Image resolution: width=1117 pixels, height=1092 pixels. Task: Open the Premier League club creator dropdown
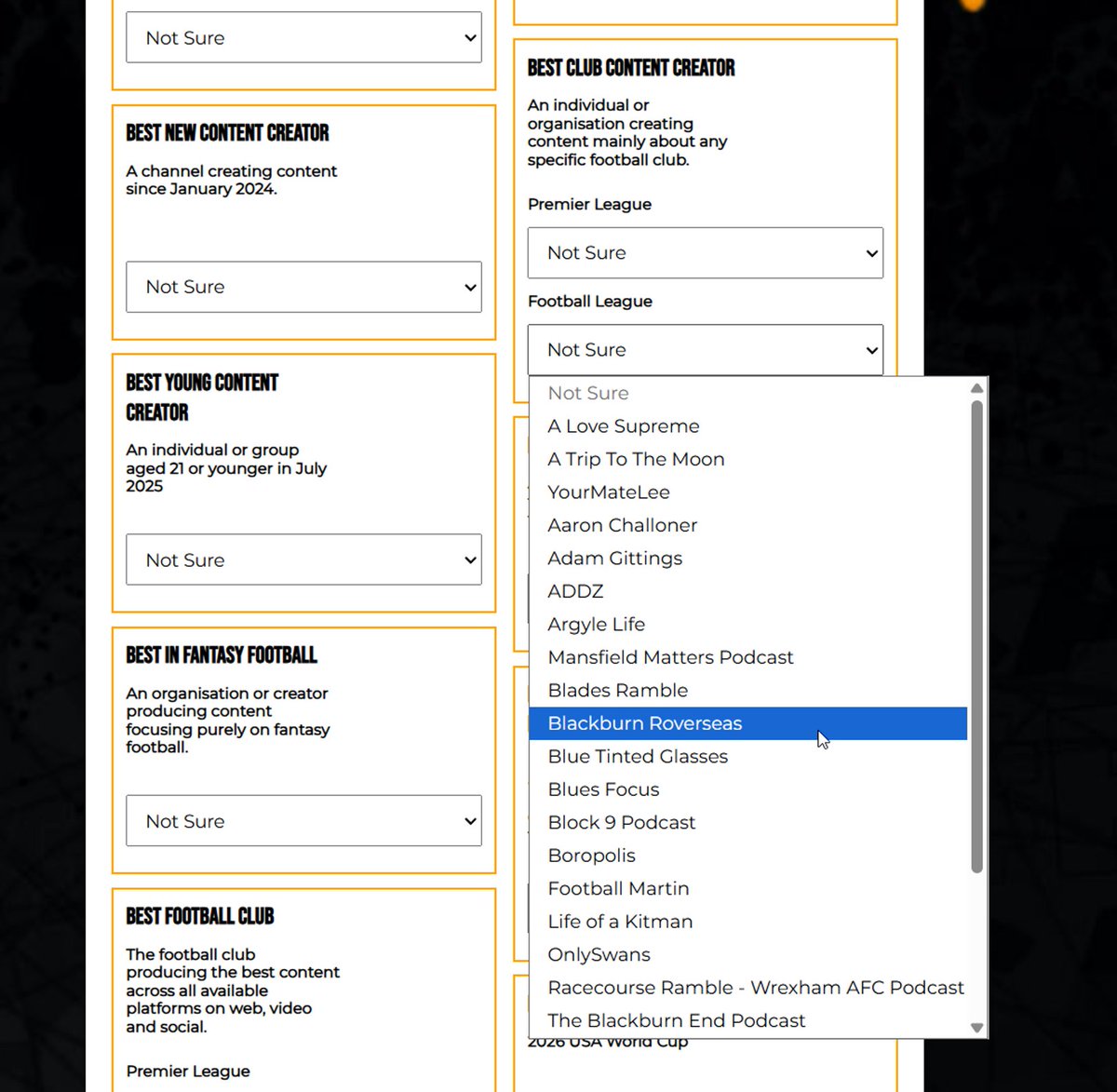(705, 252)
